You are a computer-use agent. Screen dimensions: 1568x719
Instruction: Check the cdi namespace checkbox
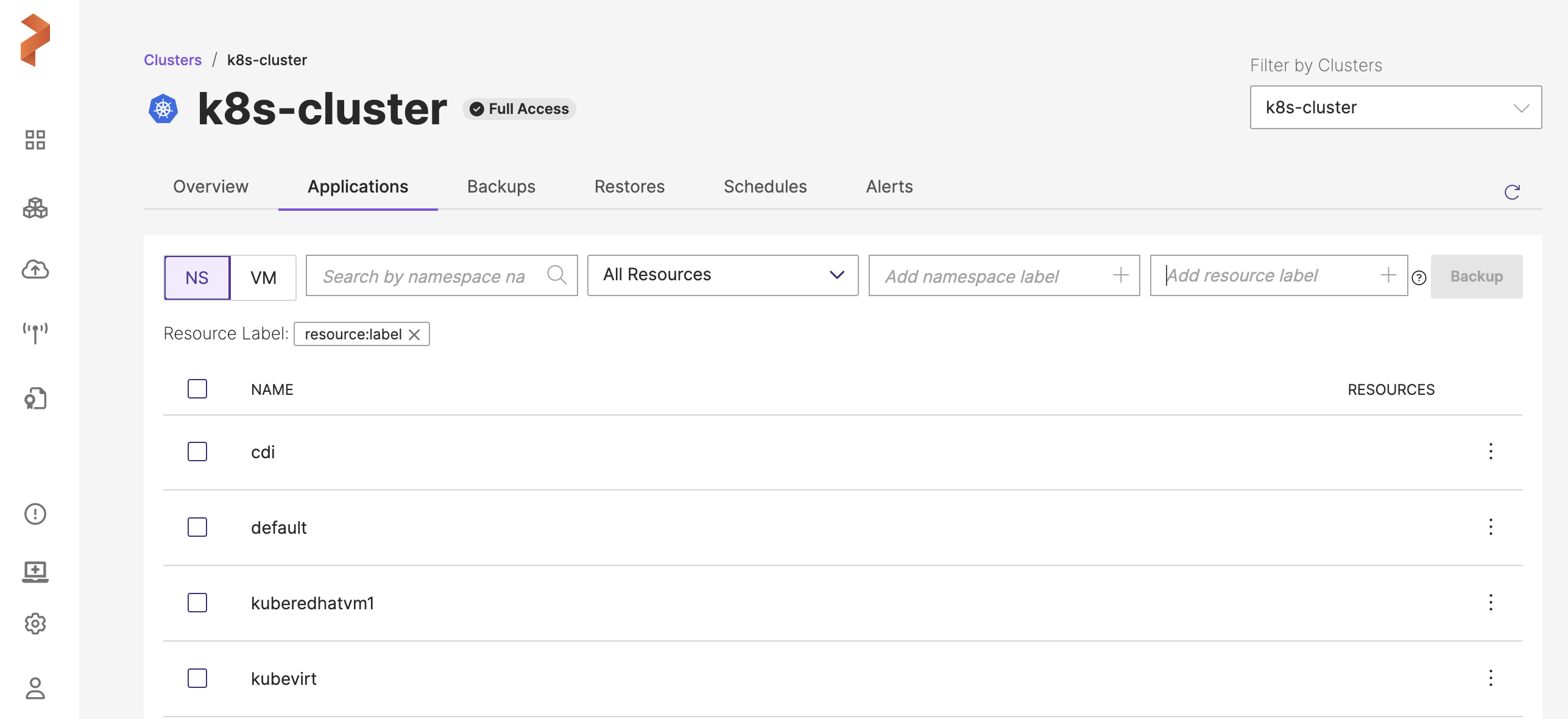(197, 452)
